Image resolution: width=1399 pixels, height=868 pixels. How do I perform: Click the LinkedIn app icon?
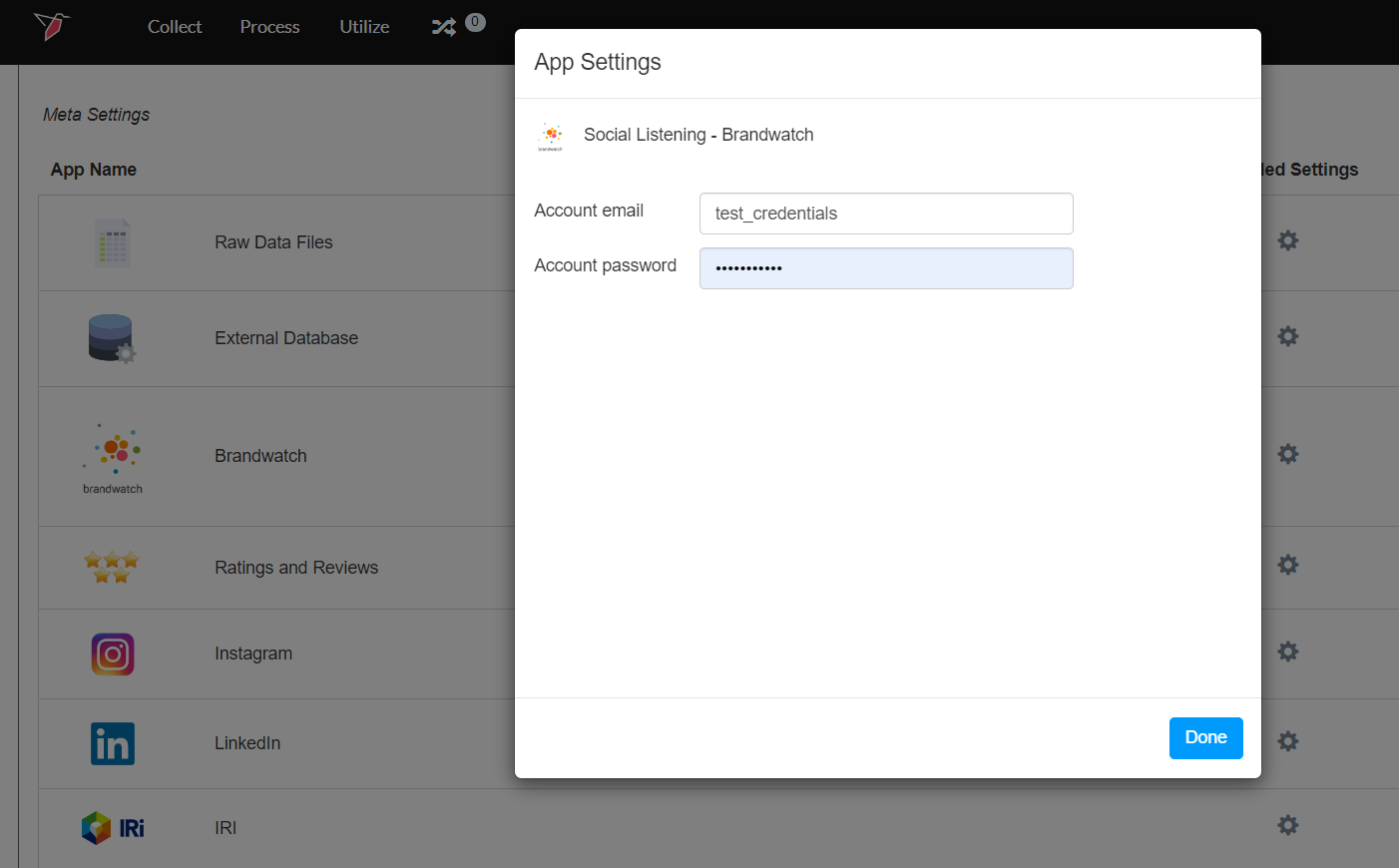[113, 743]
